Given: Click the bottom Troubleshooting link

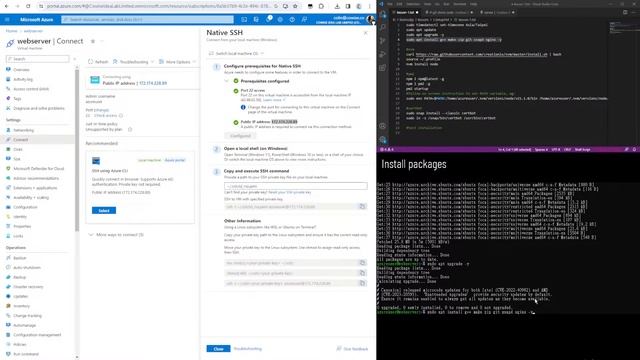Looking at the screenshot, I should coord(248,349).
